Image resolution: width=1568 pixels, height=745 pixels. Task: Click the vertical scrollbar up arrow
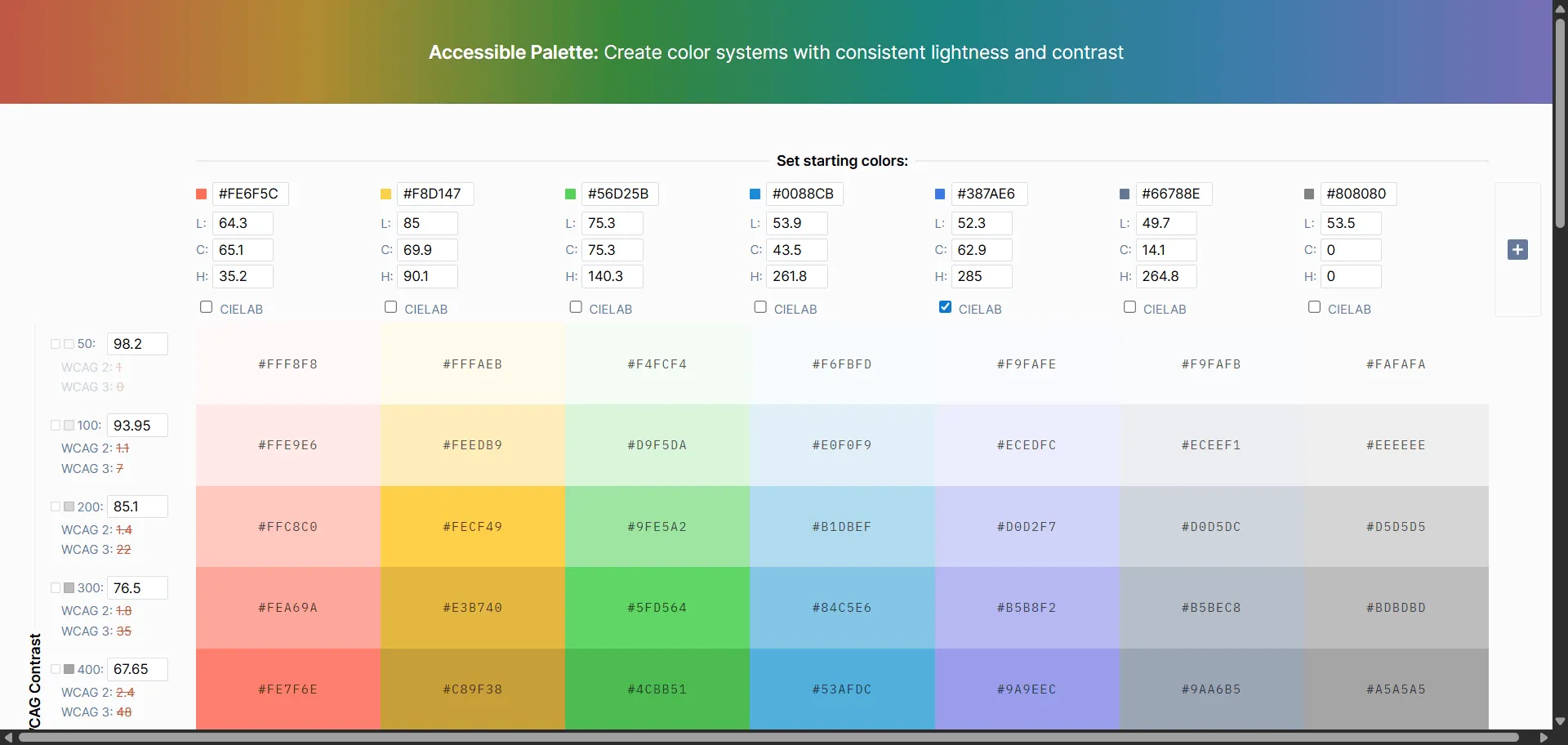[x=1559, y=7]
